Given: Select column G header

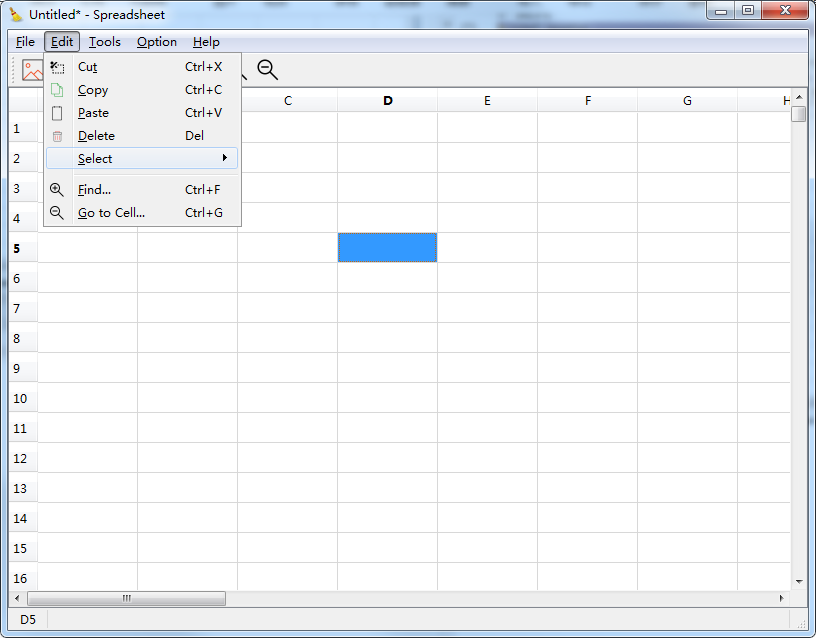Looking at the screenshot, I should tap(687, 101).
